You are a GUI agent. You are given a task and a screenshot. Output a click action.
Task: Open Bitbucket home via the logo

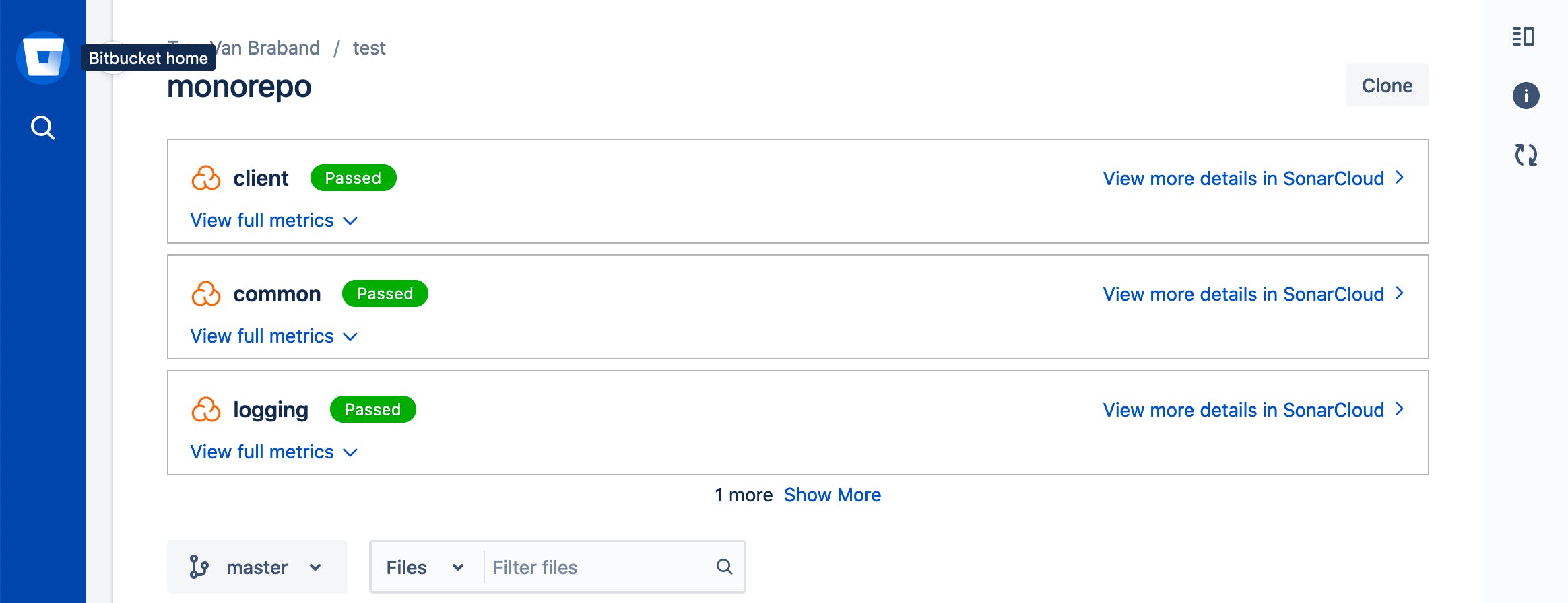pyautogui.click(x=42, y=57)
